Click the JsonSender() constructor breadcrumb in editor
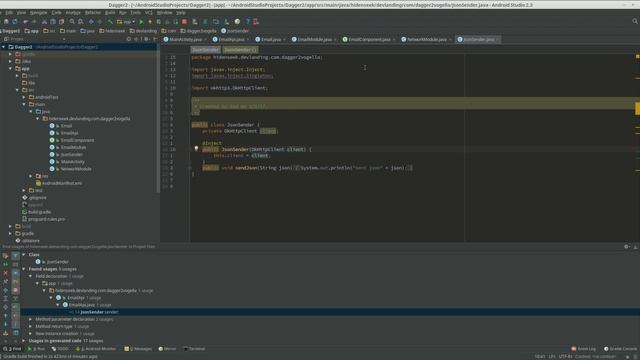 pyautogui.click(x=240, y=50)
